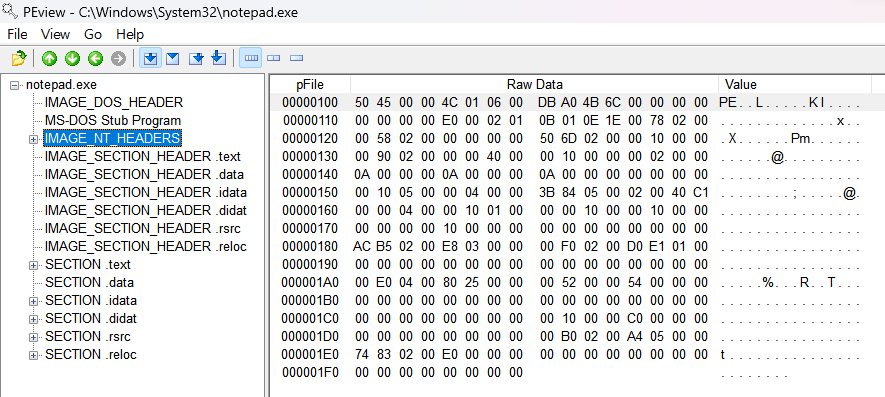The width and height of the screenshot is (885, 397).
Task: Select row at offset 00000160
Action: (577, 211)
